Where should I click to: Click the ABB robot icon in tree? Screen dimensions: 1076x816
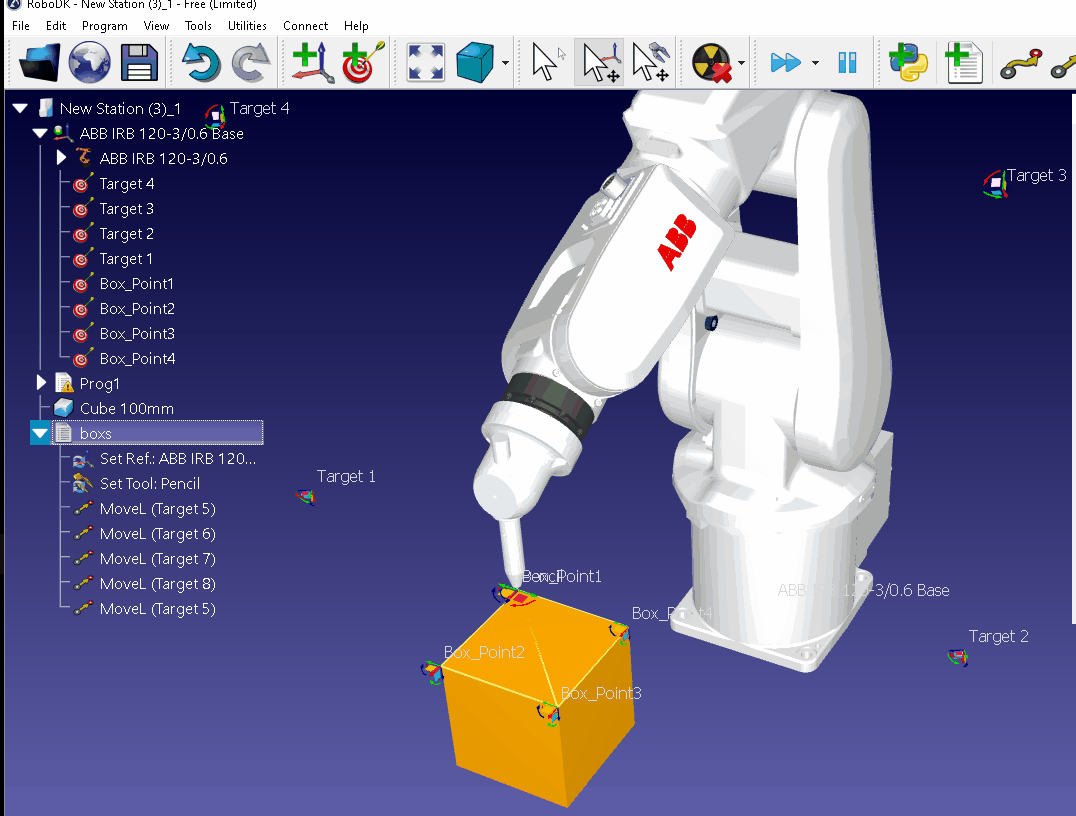tap(84, 157)
